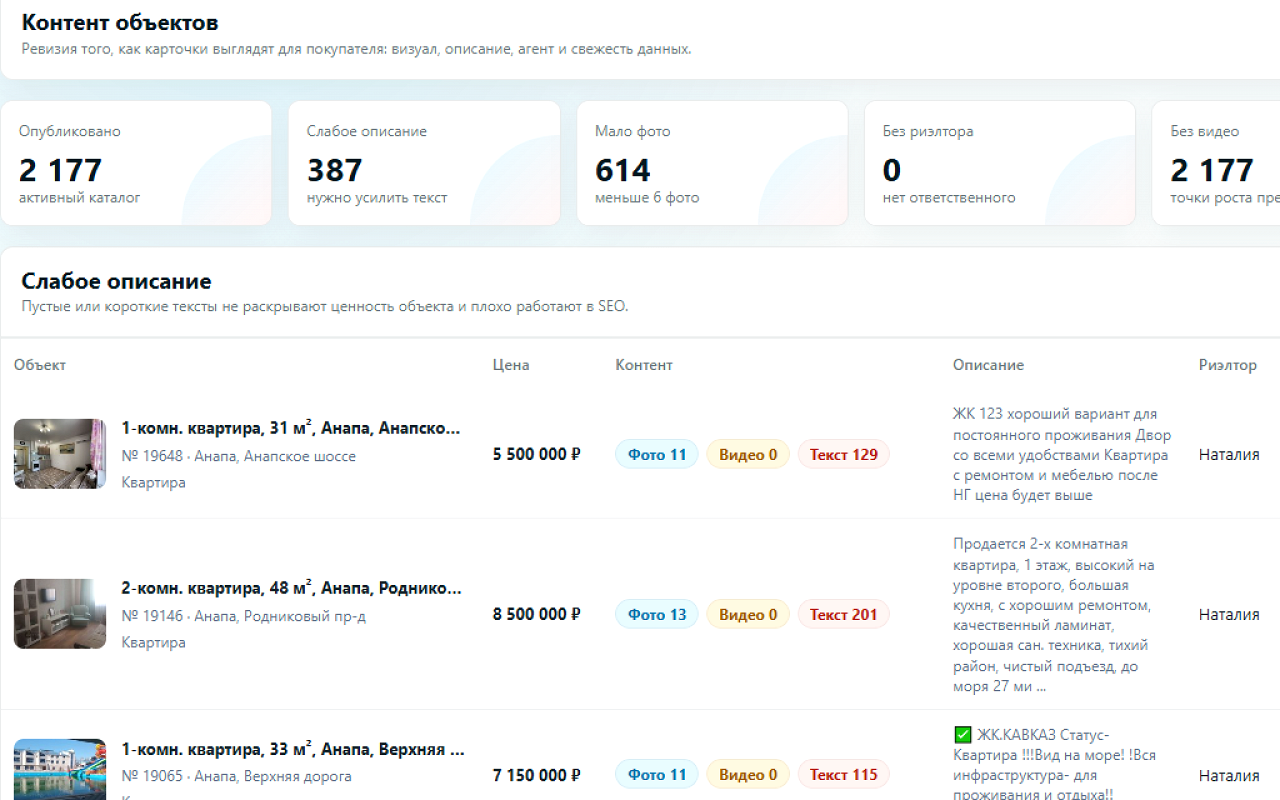The width and height of the screenshot is (1280, 800).
Task: Click realtor Наталия in the № 19648 row
Action: point(1229,454)
